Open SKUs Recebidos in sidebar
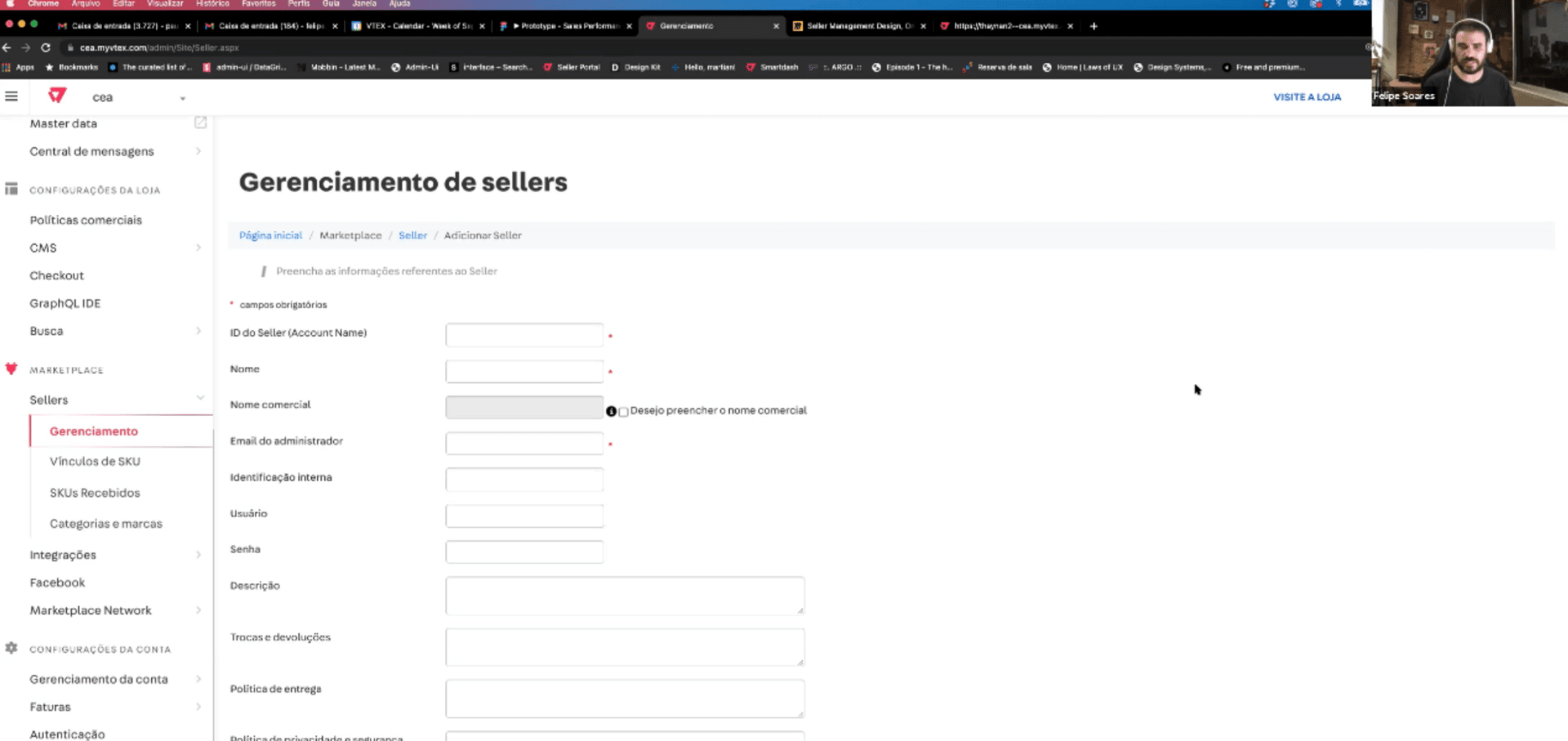This screenshot has height=741, width=1568. pyautogui.click(x=95, y=493)
